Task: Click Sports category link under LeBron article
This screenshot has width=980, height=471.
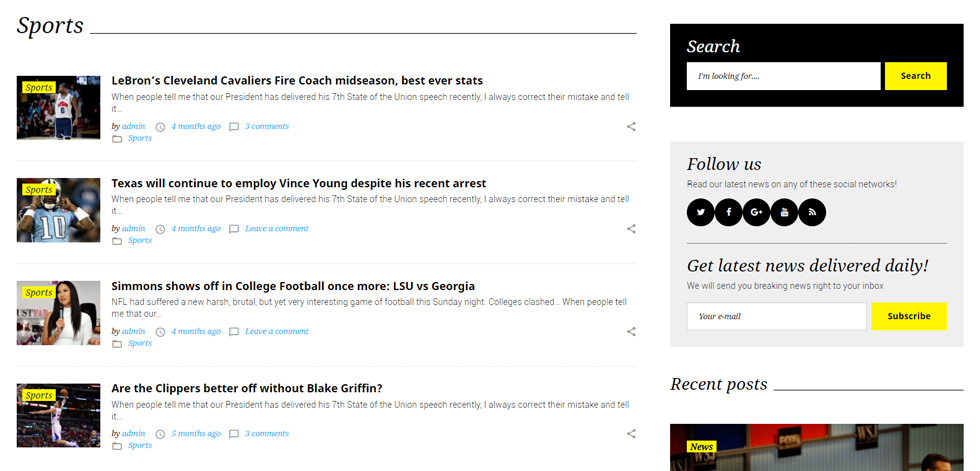Action: (x=139, y=138)
